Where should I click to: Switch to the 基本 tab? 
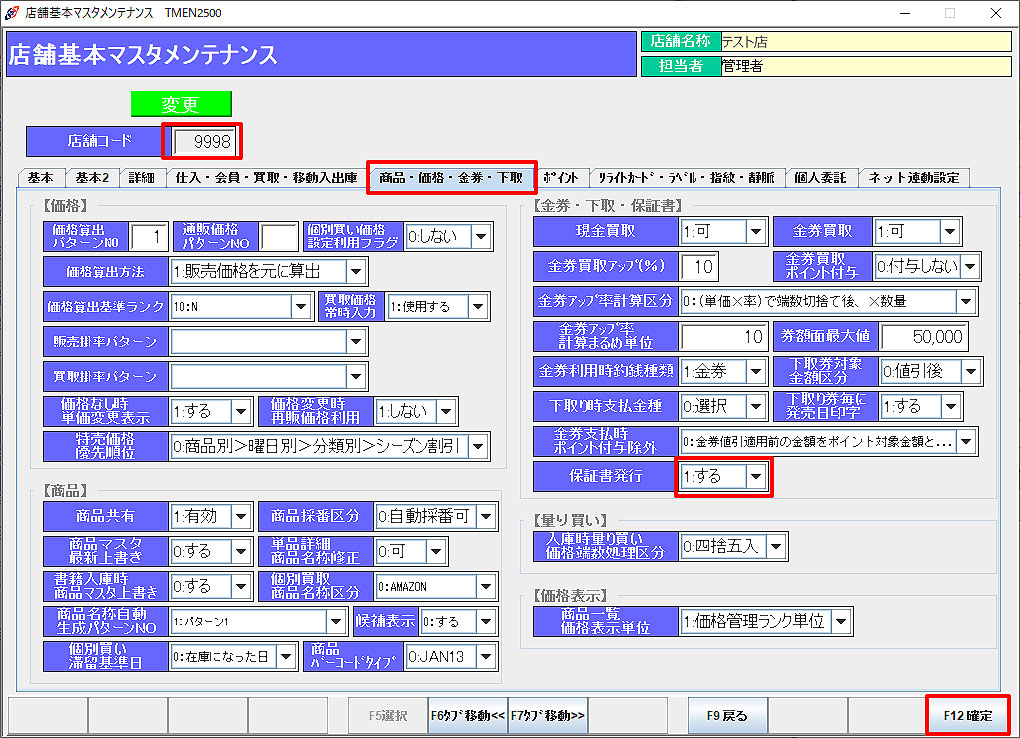click(x=41, y=178)
